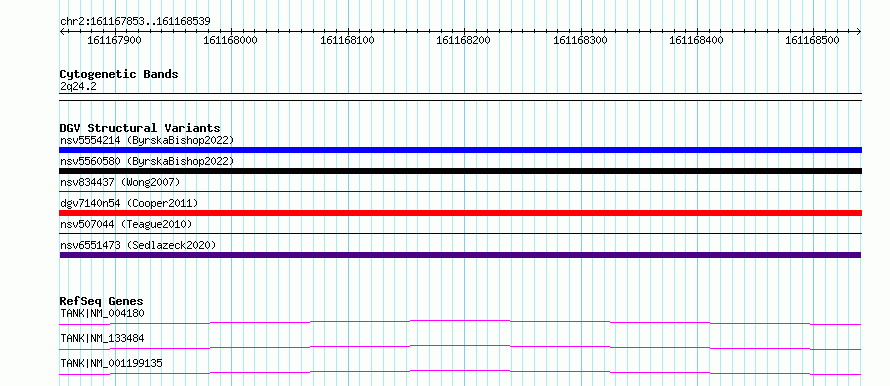
Task: Open nsv834437 (Wong2007) label
Action: [120, 182]
